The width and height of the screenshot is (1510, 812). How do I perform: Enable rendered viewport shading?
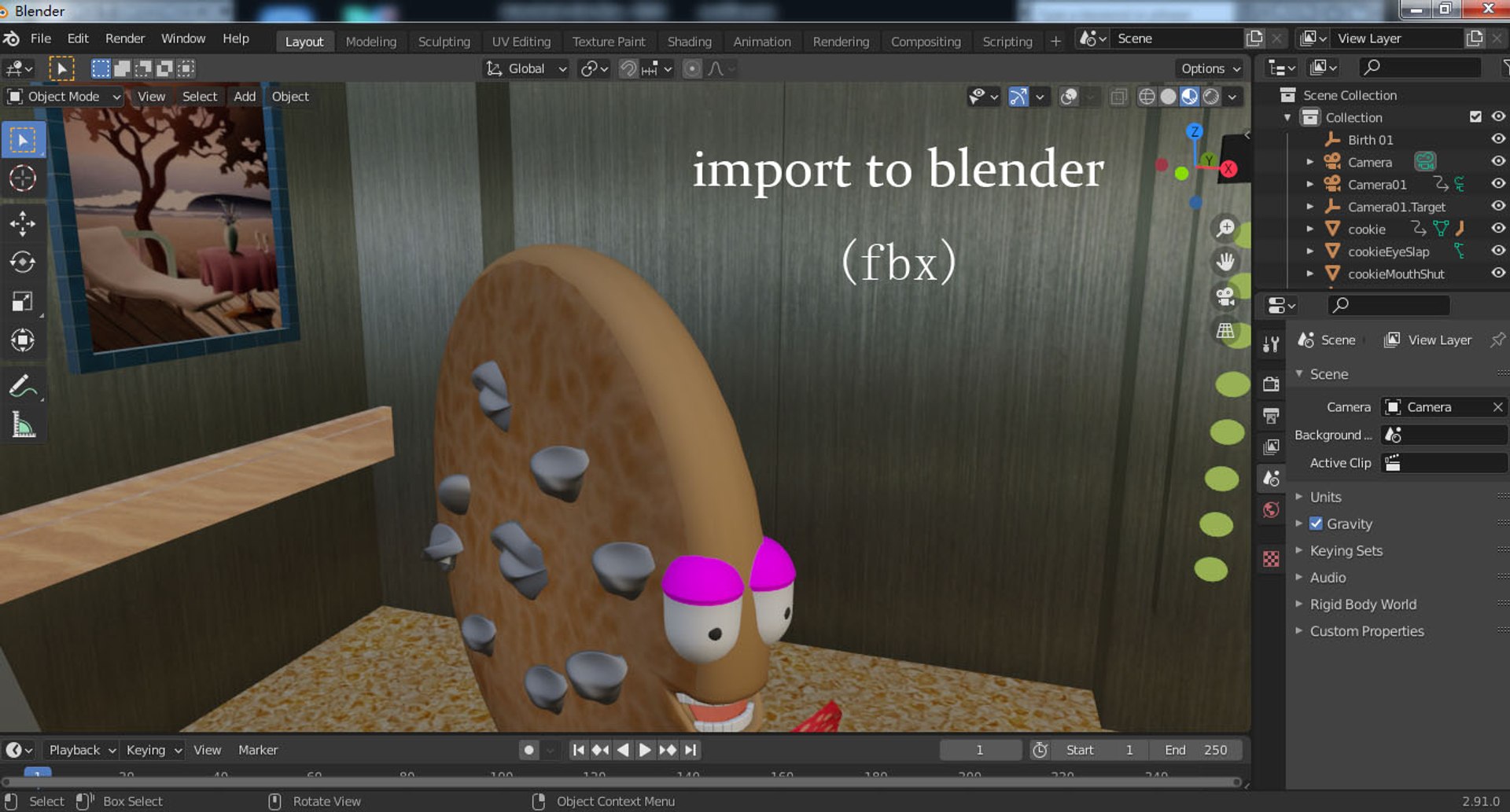click(x=1211, y=97)
